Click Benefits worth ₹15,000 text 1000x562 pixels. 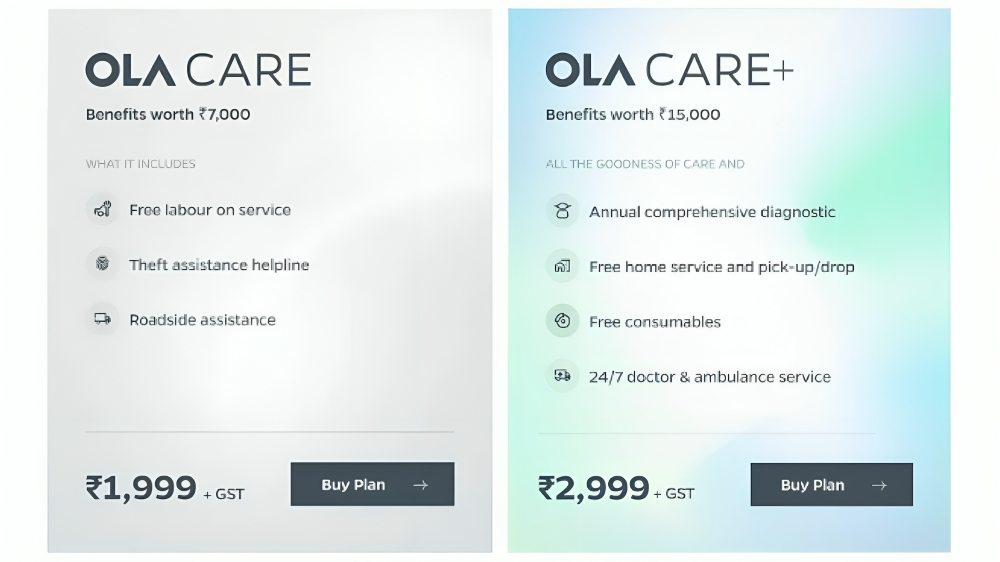[633, 114]
